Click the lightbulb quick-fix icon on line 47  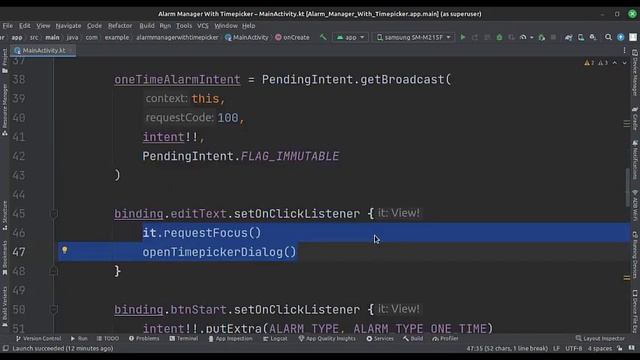(64, 250)
